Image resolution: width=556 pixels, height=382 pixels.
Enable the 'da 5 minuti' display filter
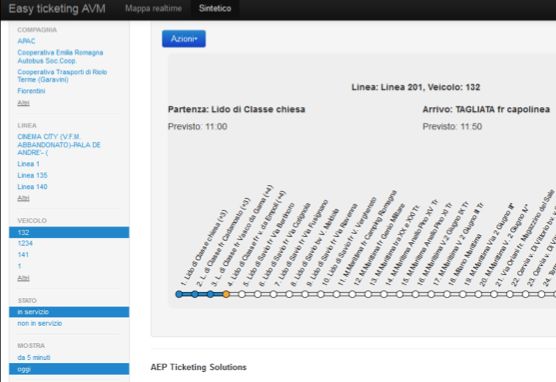coord(34,358)
